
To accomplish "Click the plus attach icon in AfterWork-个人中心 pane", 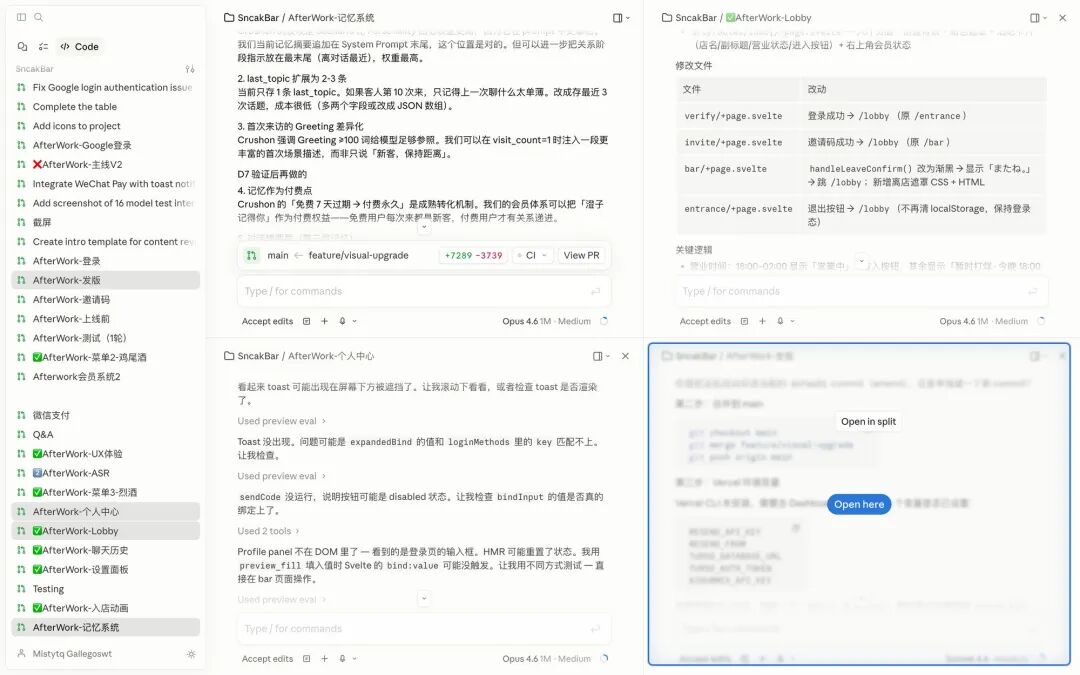I will 324,659.
